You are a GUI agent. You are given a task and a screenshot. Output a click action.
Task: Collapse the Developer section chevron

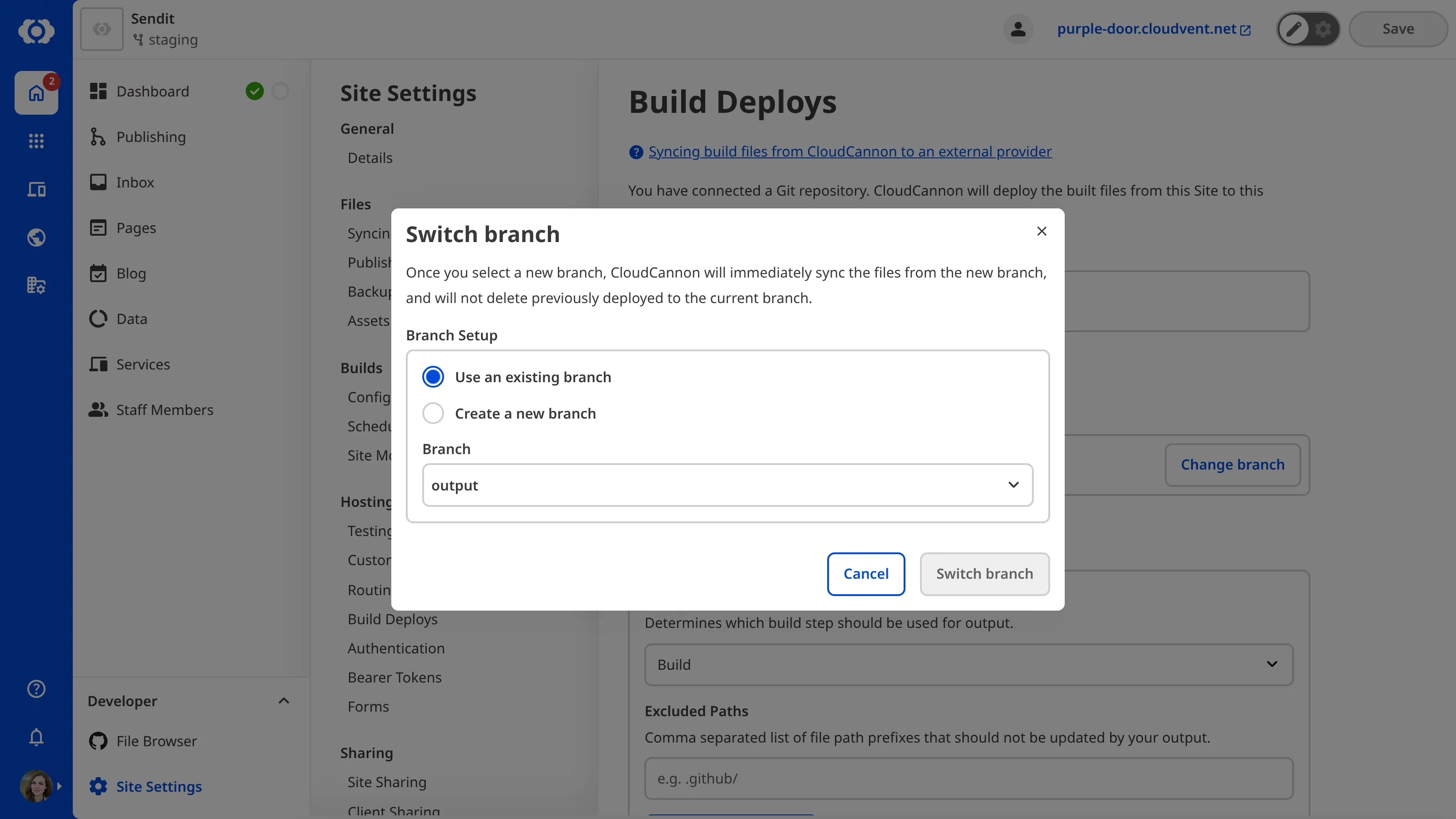[284, 701]
